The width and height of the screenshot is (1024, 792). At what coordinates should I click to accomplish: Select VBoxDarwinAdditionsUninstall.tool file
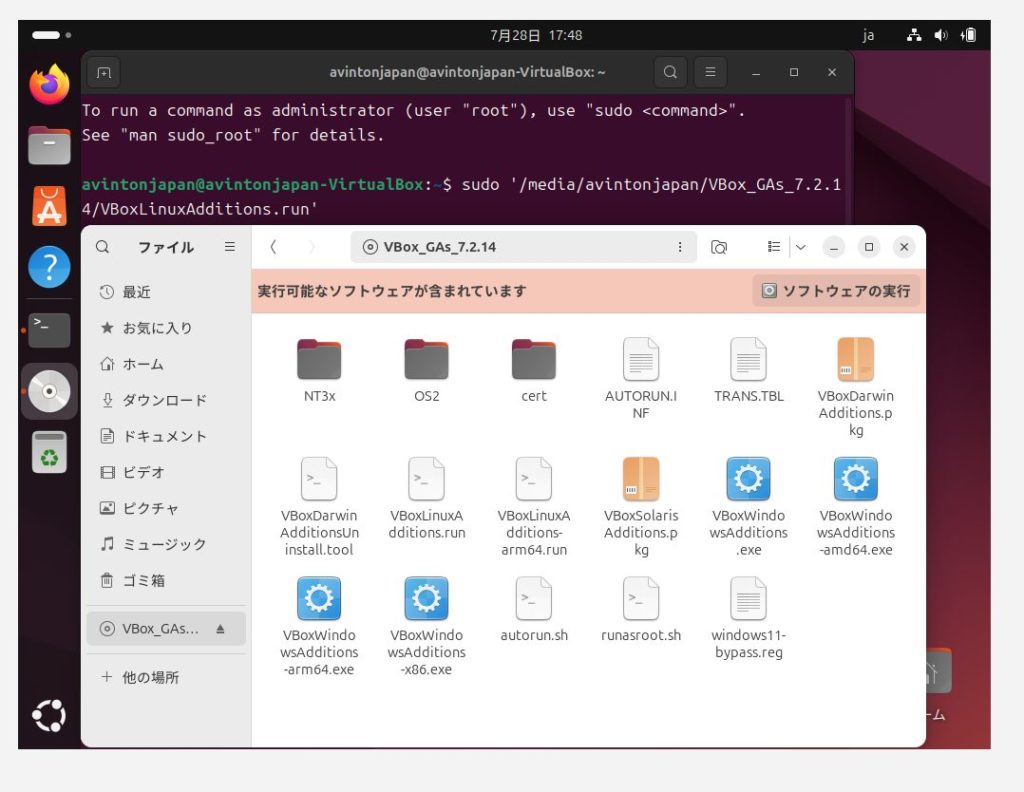click(x=319, y=506)
